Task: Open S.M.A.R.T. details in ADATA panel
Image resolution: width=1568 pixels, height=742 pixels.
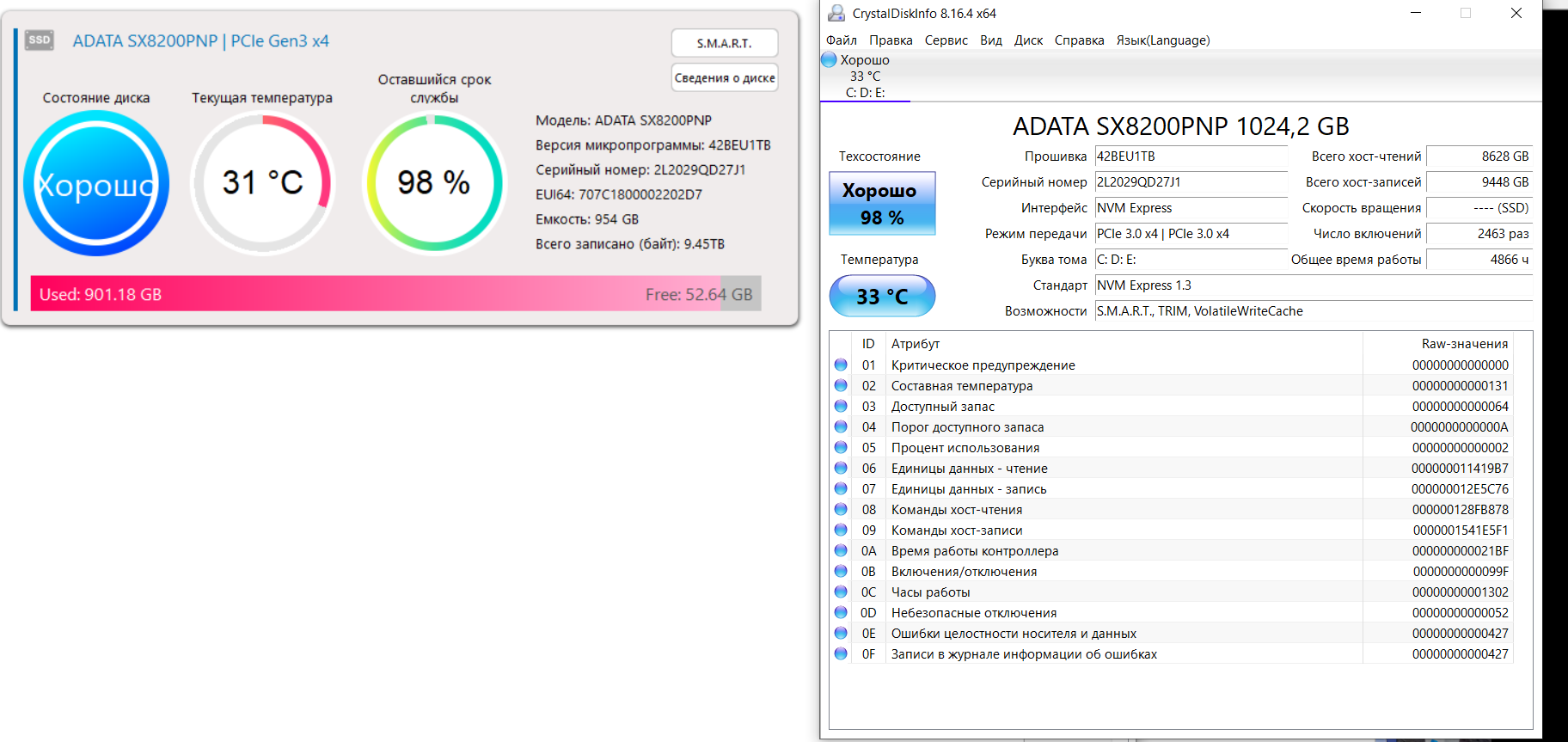Action: pos(725,43)
